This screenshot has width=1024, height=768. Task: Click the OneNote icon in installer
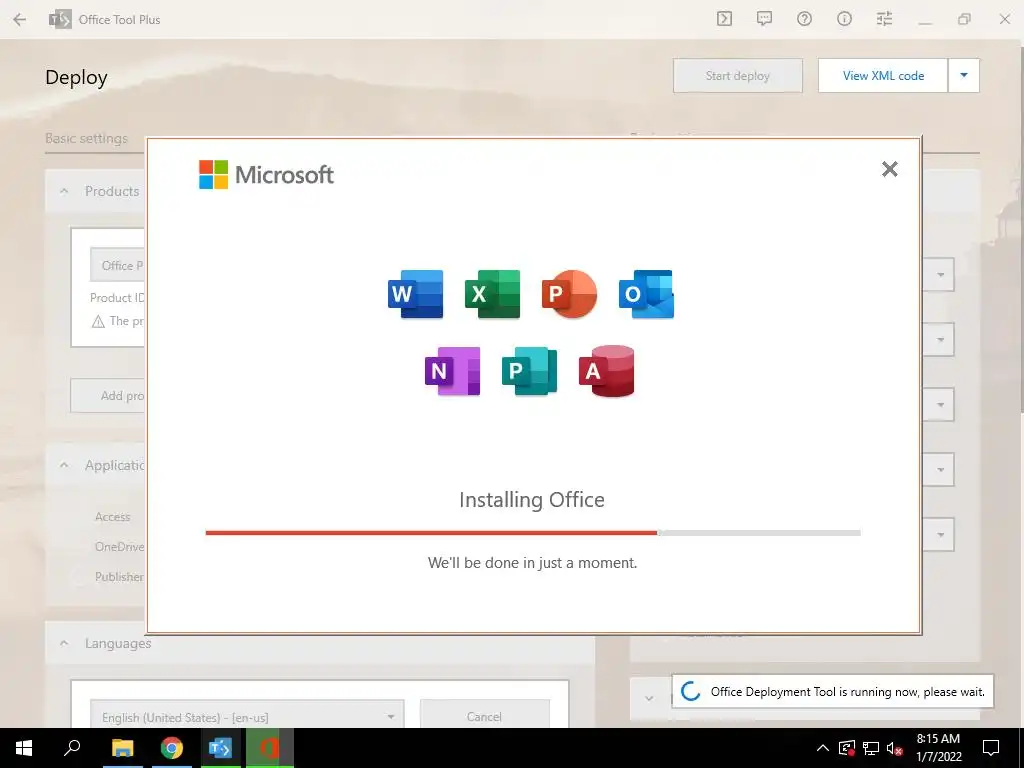pyautogui.click(x=453, y=371)
